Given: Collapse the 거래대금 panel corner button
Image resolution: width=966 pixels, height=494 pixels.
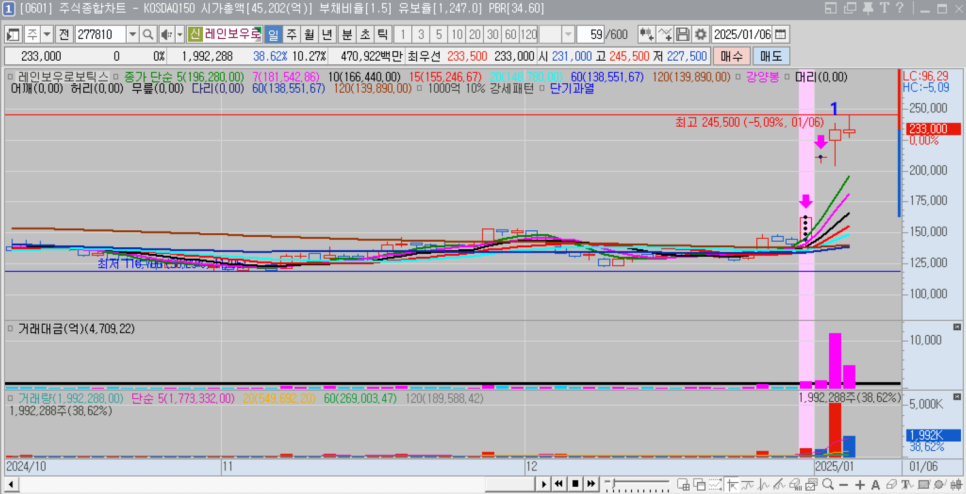Looking at the screenshot, I should coord(957,327).
